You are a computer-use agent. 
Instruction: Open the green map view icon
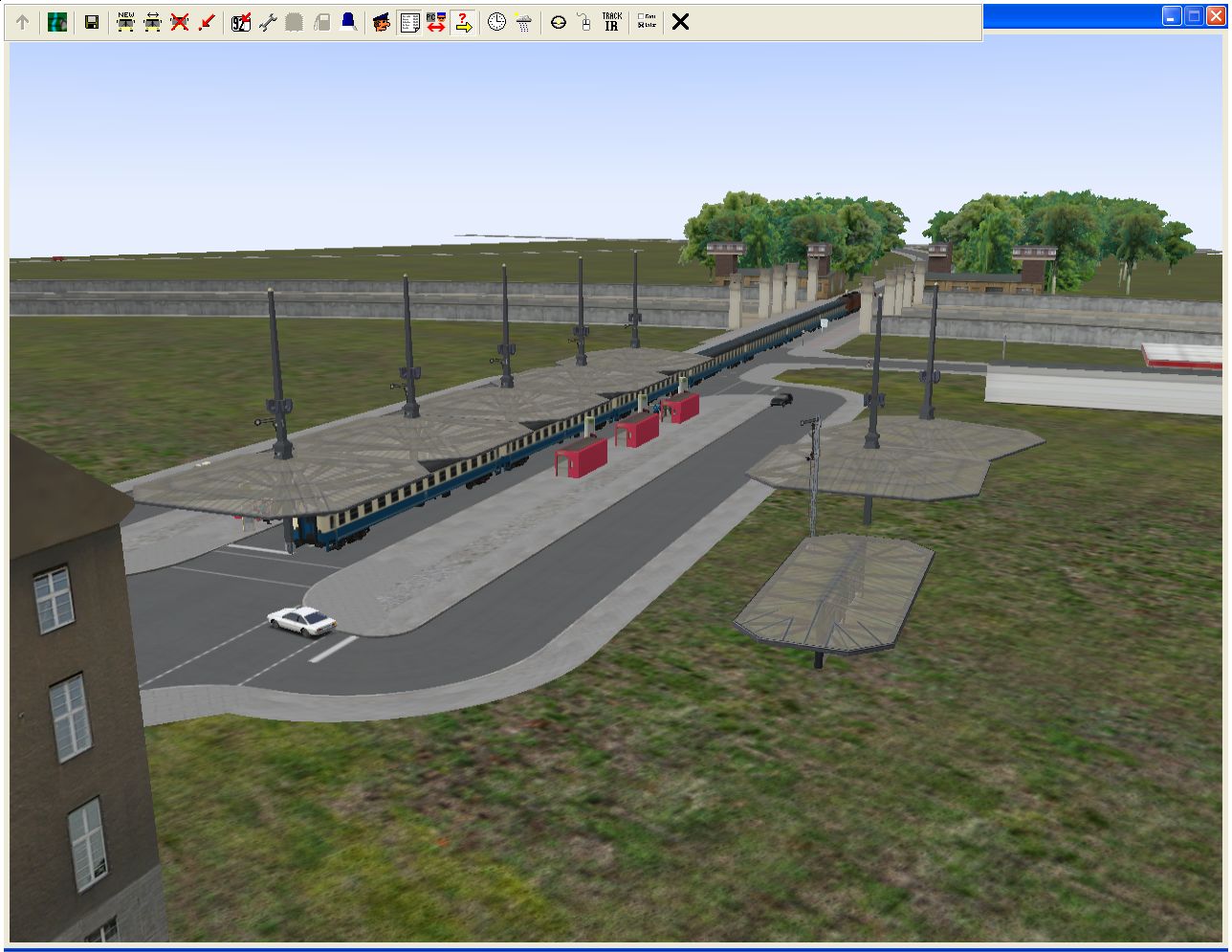click(x=57, y=22)
